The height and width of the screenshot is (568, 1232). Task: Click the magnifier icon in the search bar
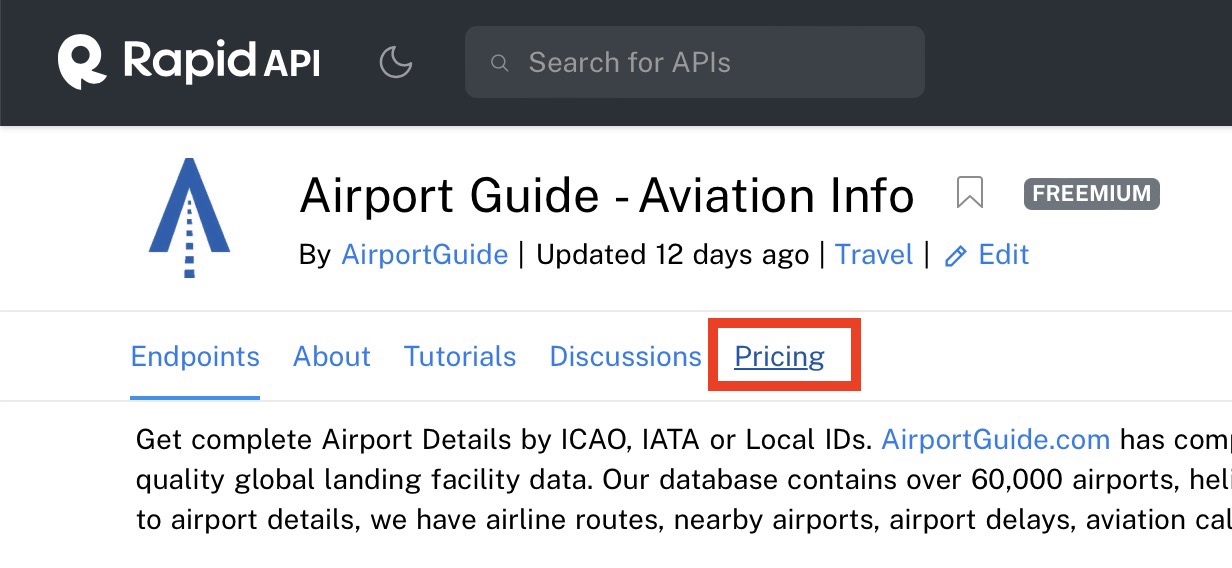[x=499, y=64]
